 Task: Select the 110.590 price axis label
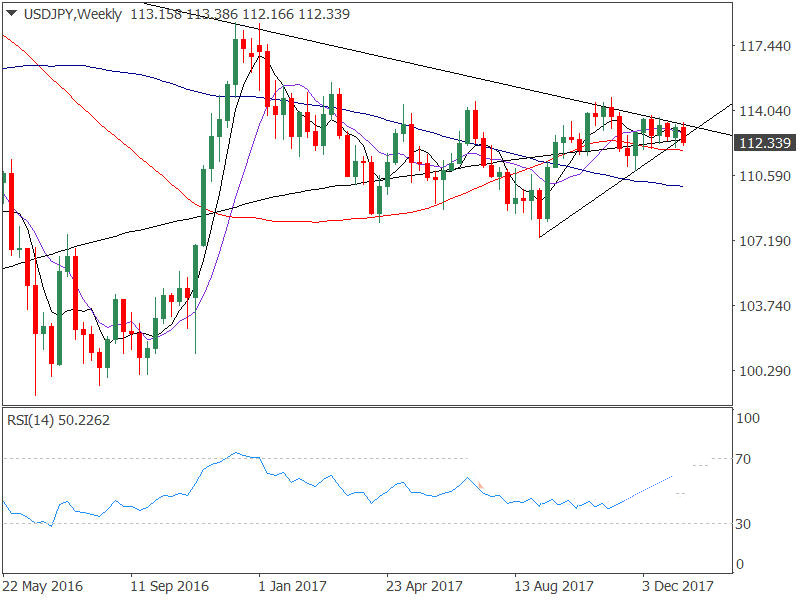[x=765, y=177]
